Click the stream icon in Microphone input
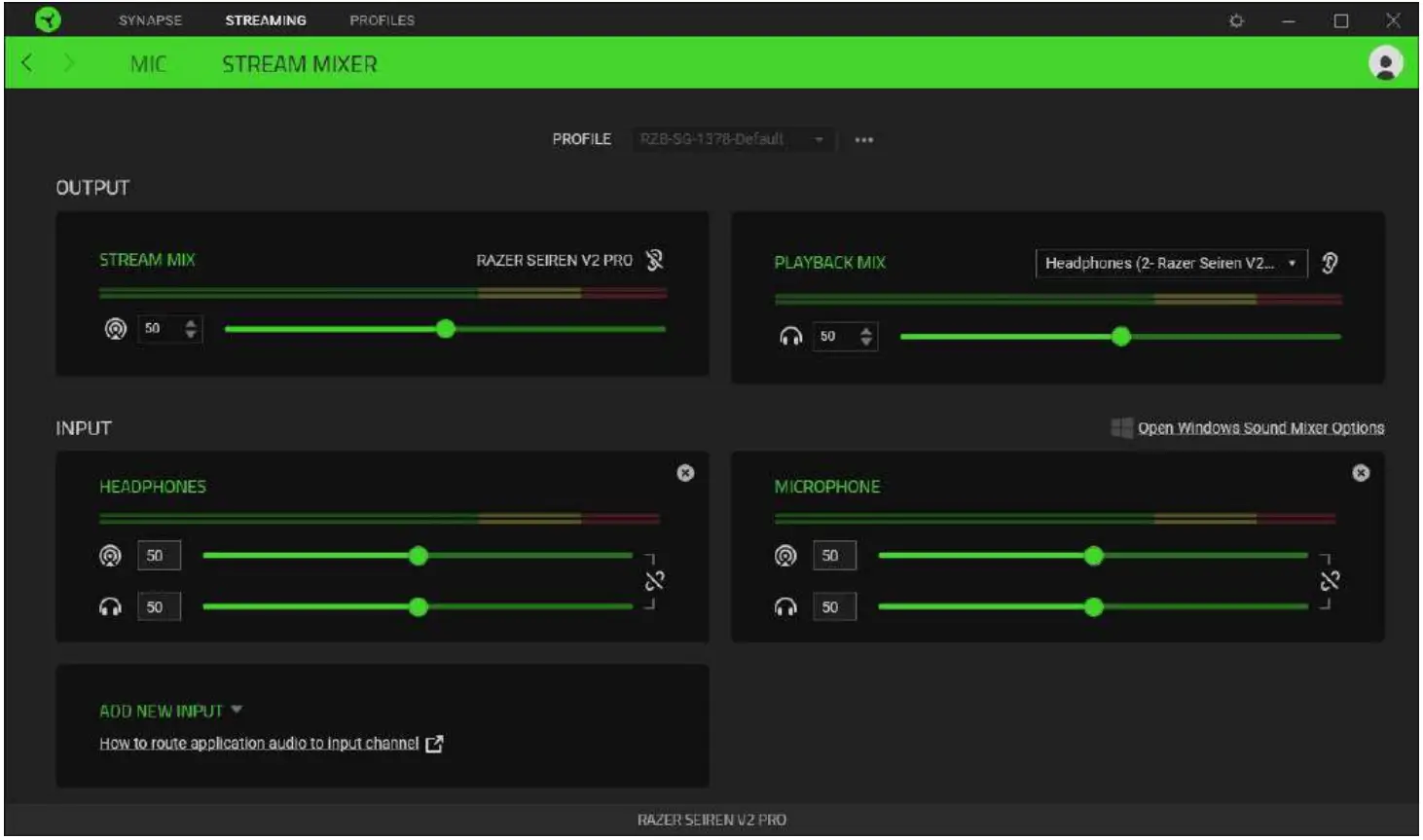This screenshot has height=840, width=1423. coord(785,556)
